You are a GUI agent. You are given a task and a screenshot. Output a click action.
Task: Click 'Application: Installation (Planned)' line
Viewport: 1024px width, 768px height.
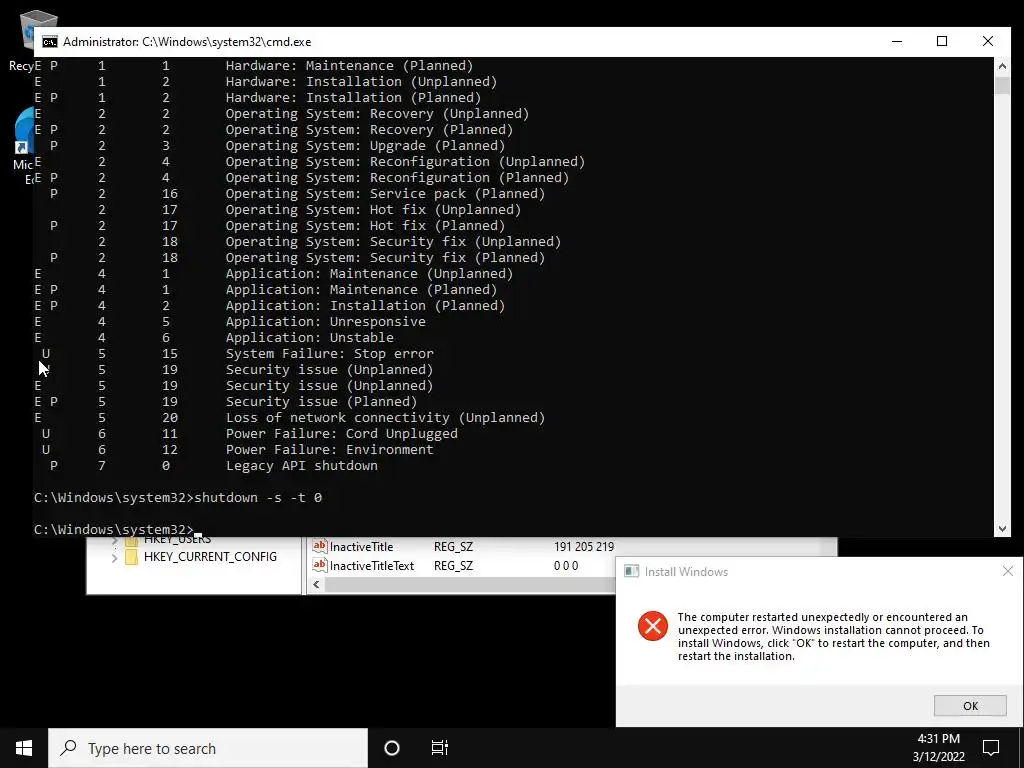click(366, 306)
